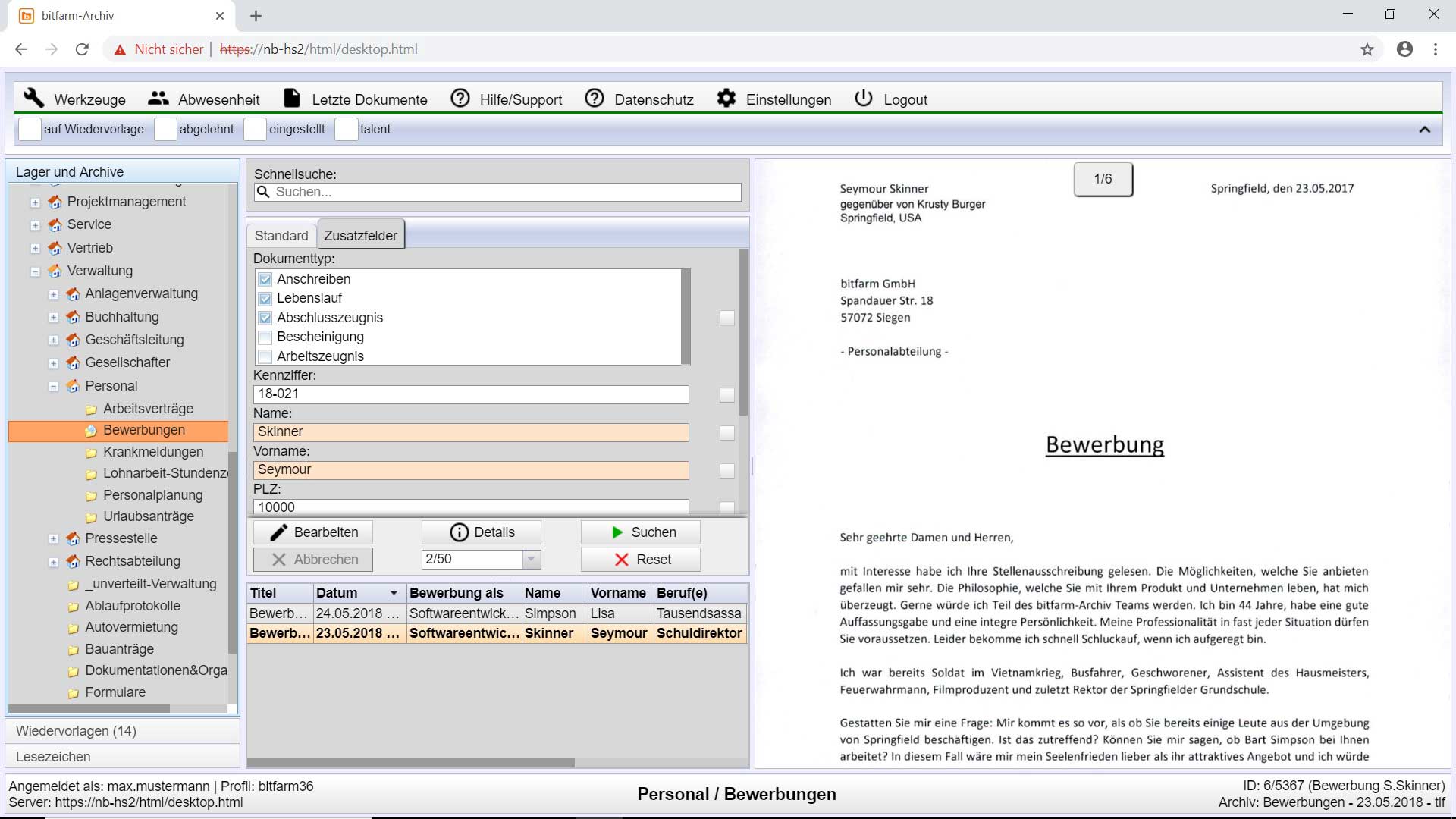Click the Arbeitsverträge folder icon

(91, 409)
